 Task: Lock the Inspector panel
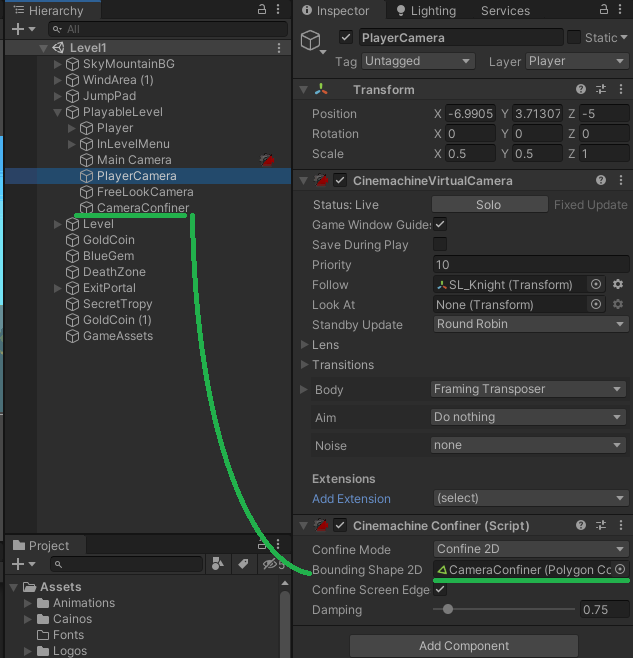click(x=604, y=10)
